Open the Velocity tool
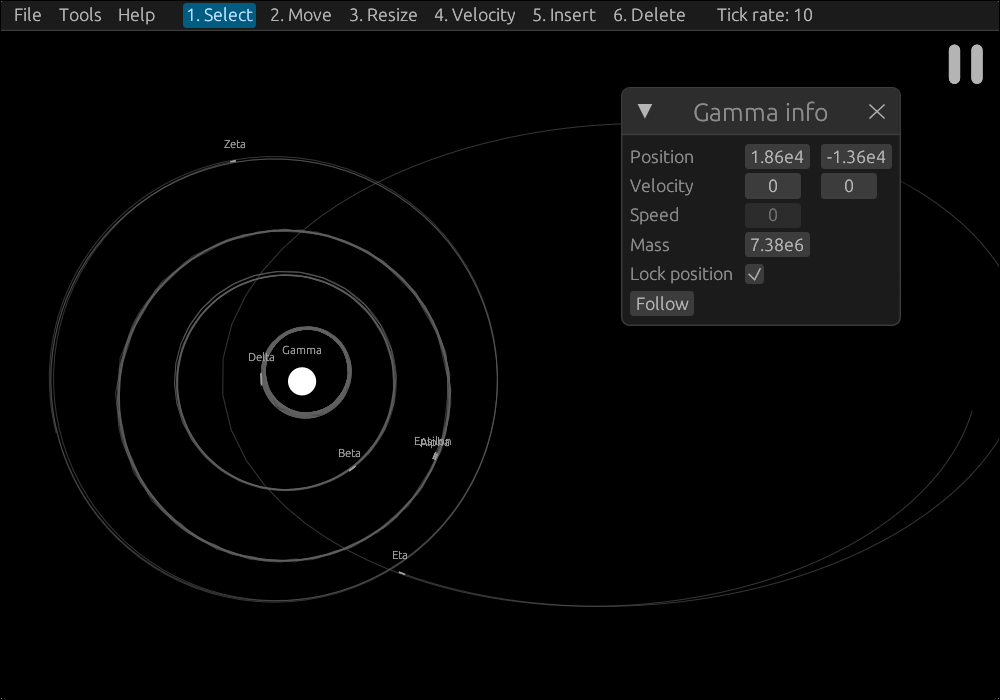1000x700 pixels. 474,15
